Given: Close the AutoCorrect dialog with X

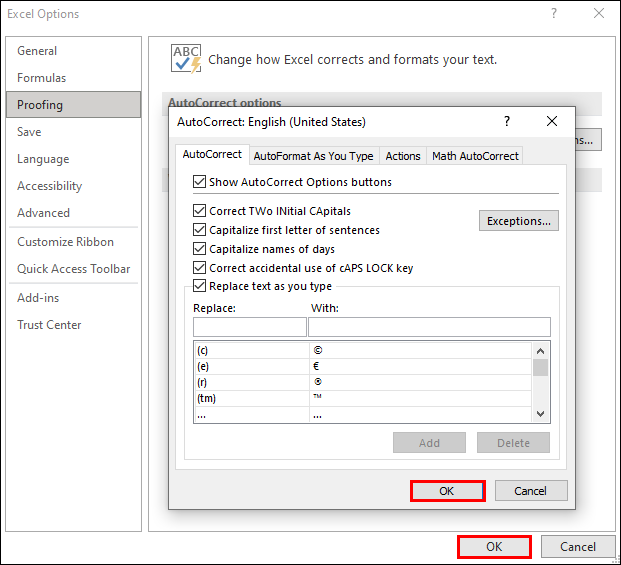Looking at the screenshot, I should [551, 121].
